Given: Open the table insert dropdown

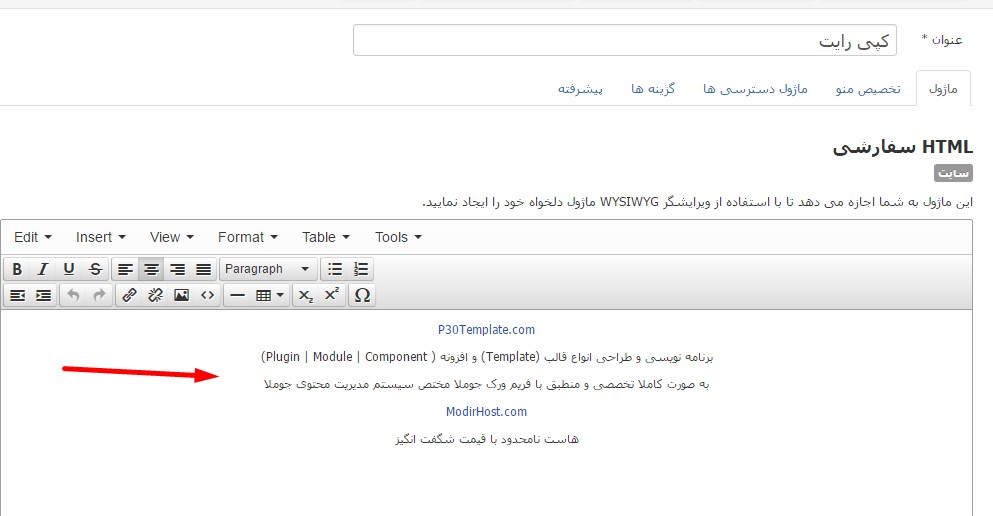Looking at the screenshot, I should (270, 295).
